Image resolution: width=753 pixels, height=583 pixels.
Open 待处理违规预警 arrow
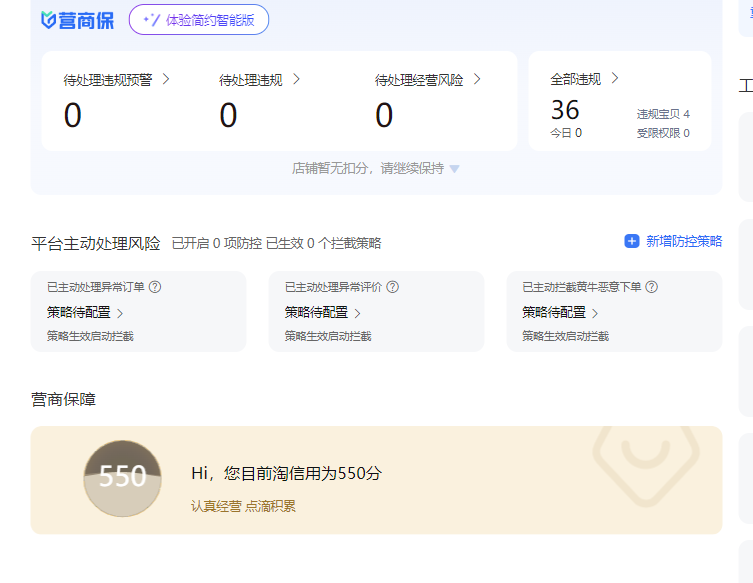click(166, 79)
